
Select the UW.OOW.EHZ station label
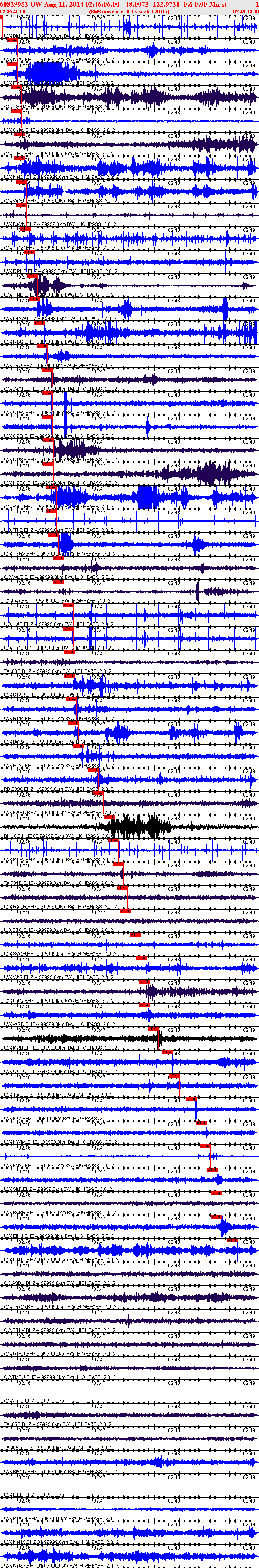(60, 413)
